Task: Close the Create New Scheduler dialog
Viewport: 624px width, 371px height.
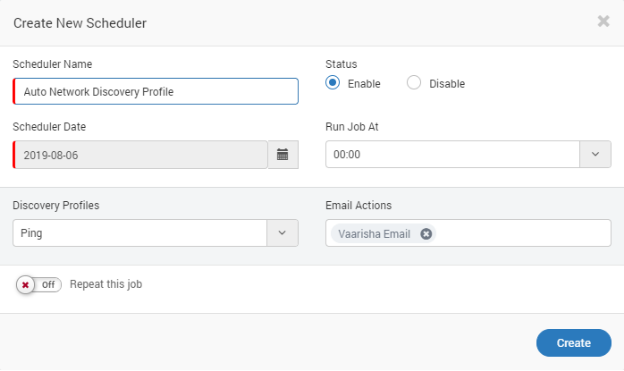Action: point(603,21)
